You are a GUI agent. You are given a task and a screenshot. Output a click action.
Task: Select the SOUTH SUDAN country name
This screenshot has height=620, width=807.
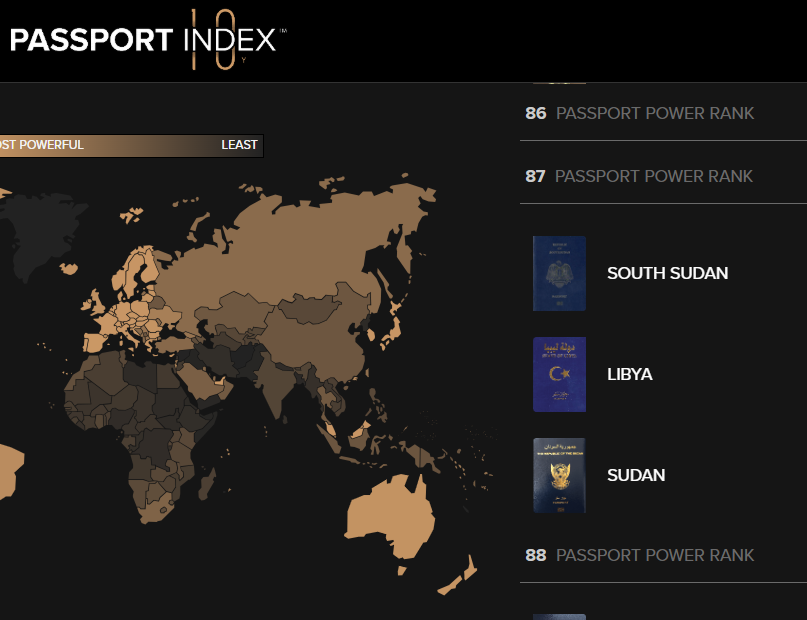coord(668,273)
